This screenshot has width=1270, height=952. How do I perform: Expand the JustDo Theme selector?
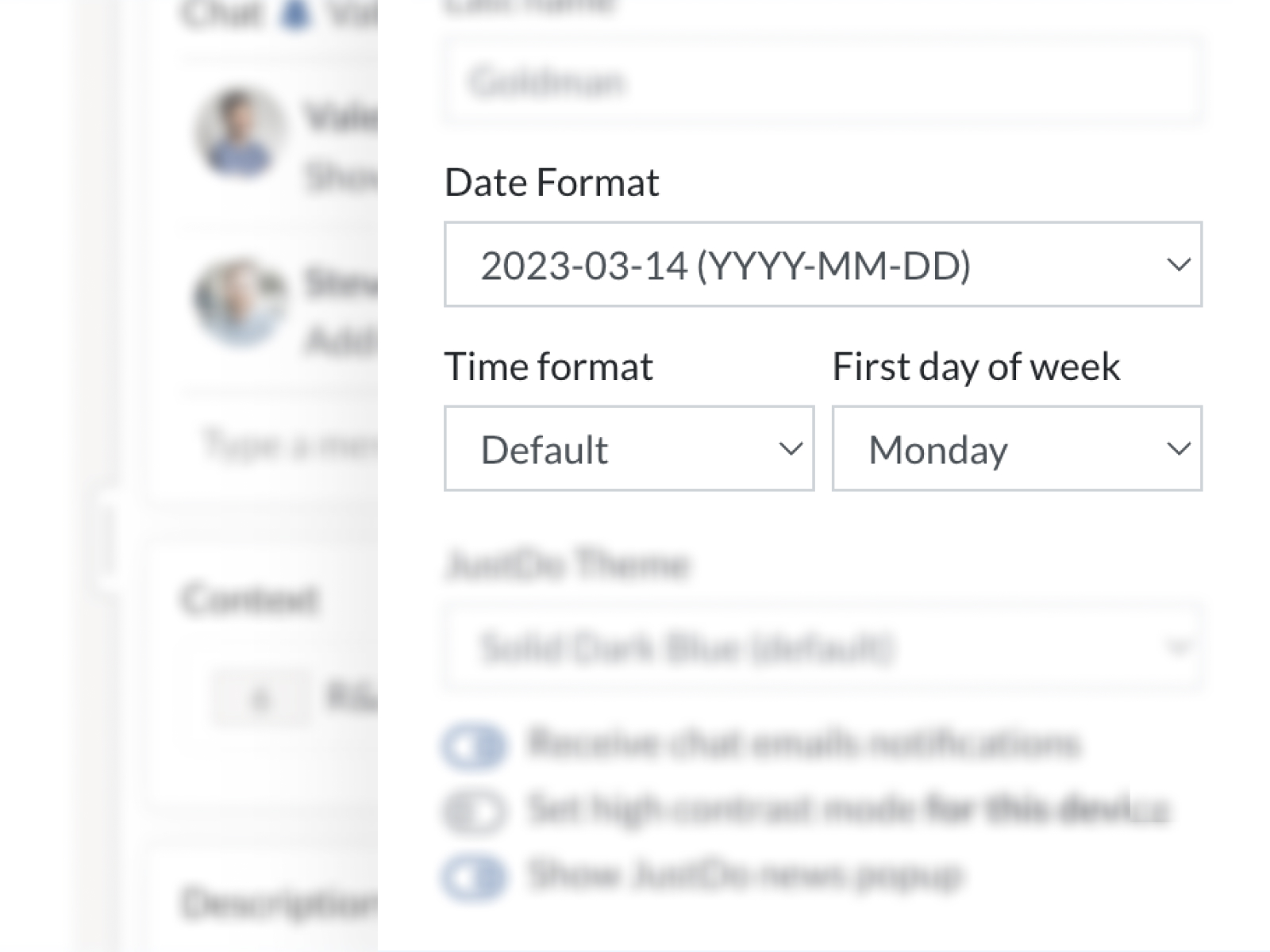click(x=822, y=647)
